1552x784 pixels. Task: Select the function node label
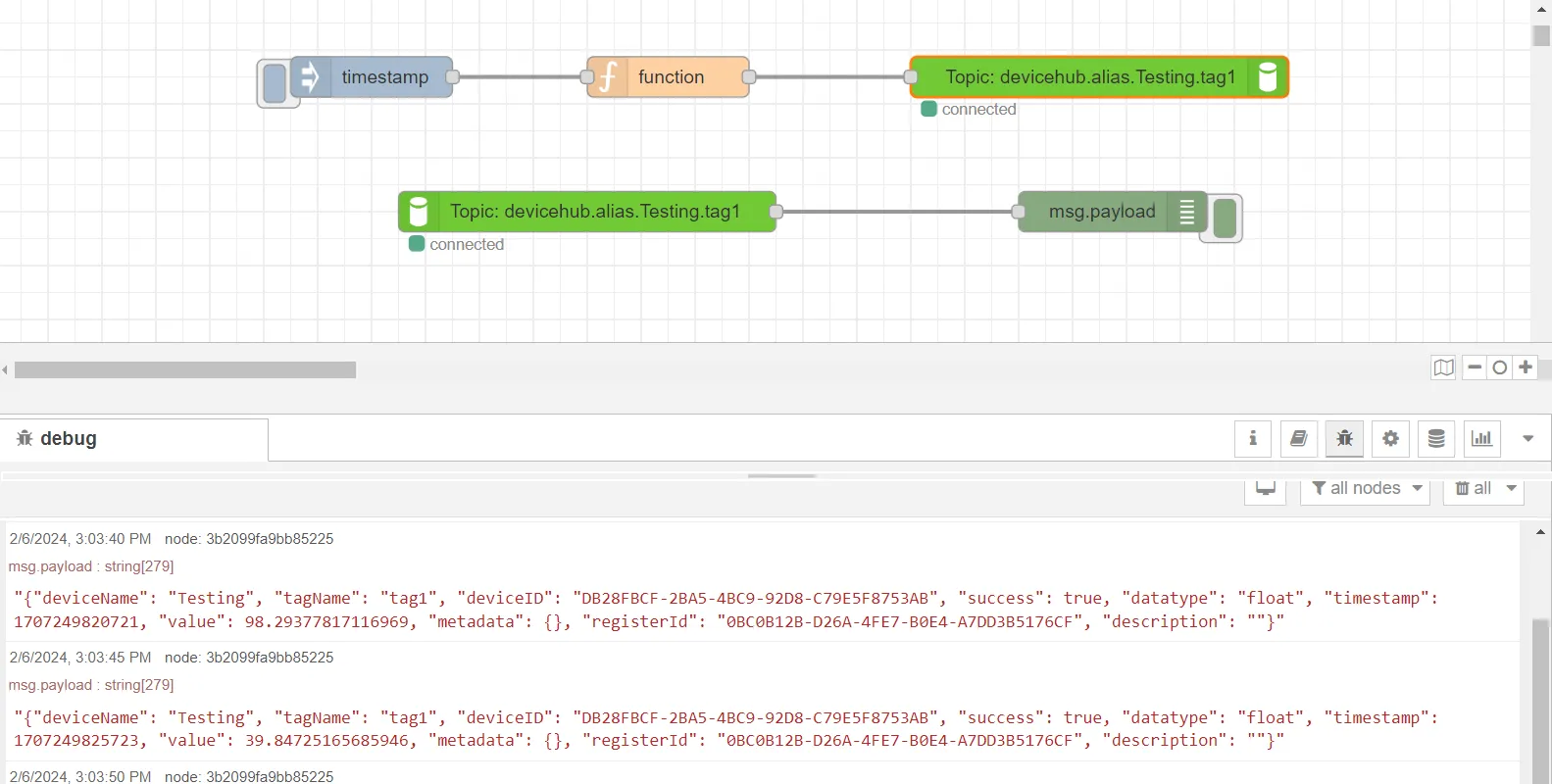671,76
